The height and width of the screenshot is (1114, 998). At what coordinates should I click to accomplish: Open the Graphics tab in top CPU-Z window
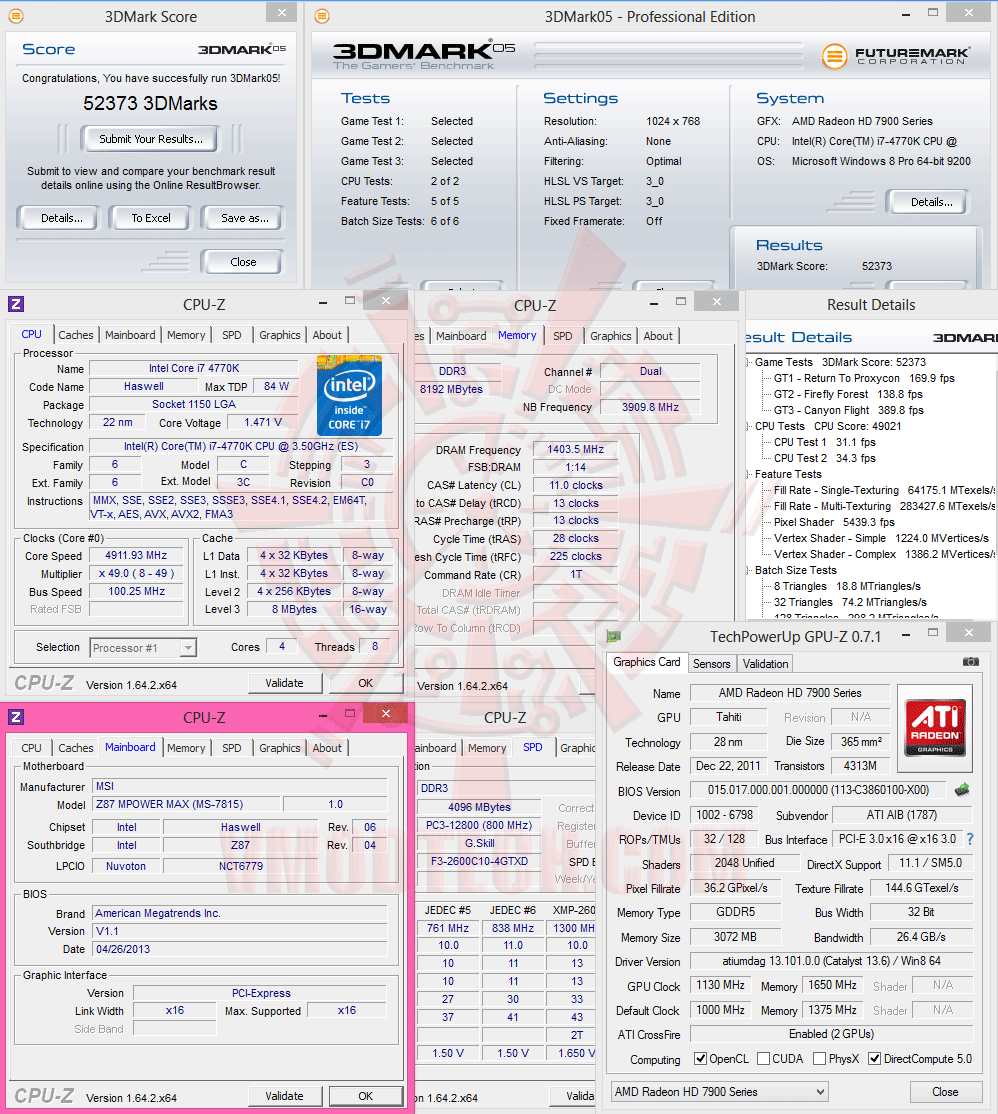click(x=279, y=335)
